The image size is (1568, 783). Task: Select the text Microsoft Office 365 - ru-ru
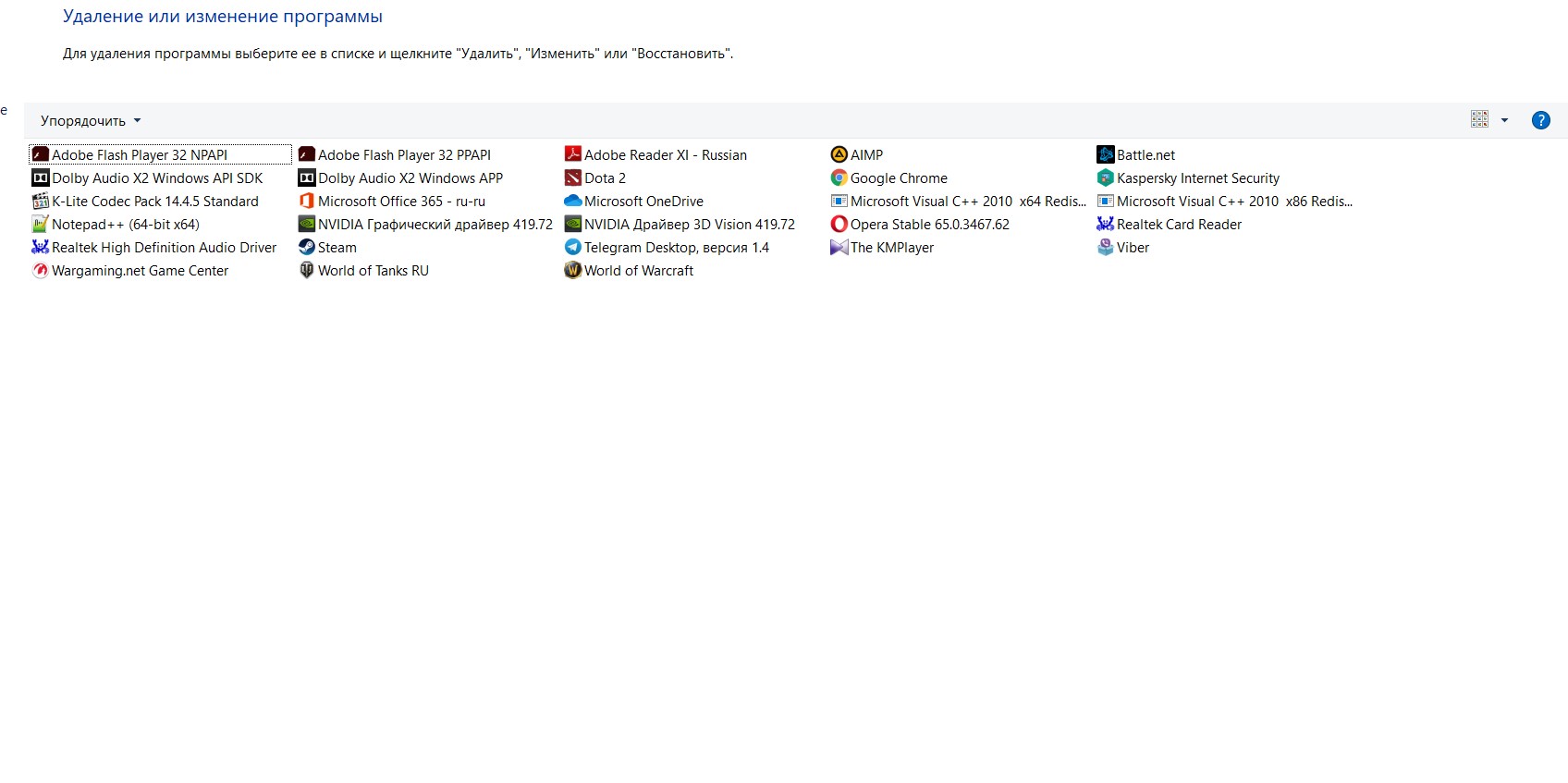401,202
